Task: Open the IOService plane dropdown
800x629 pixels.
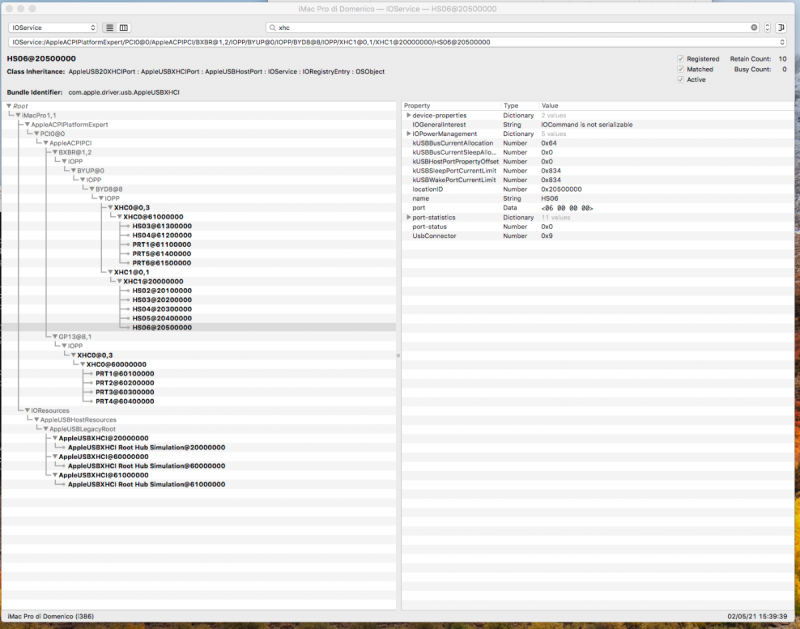Action: [53, 27]
